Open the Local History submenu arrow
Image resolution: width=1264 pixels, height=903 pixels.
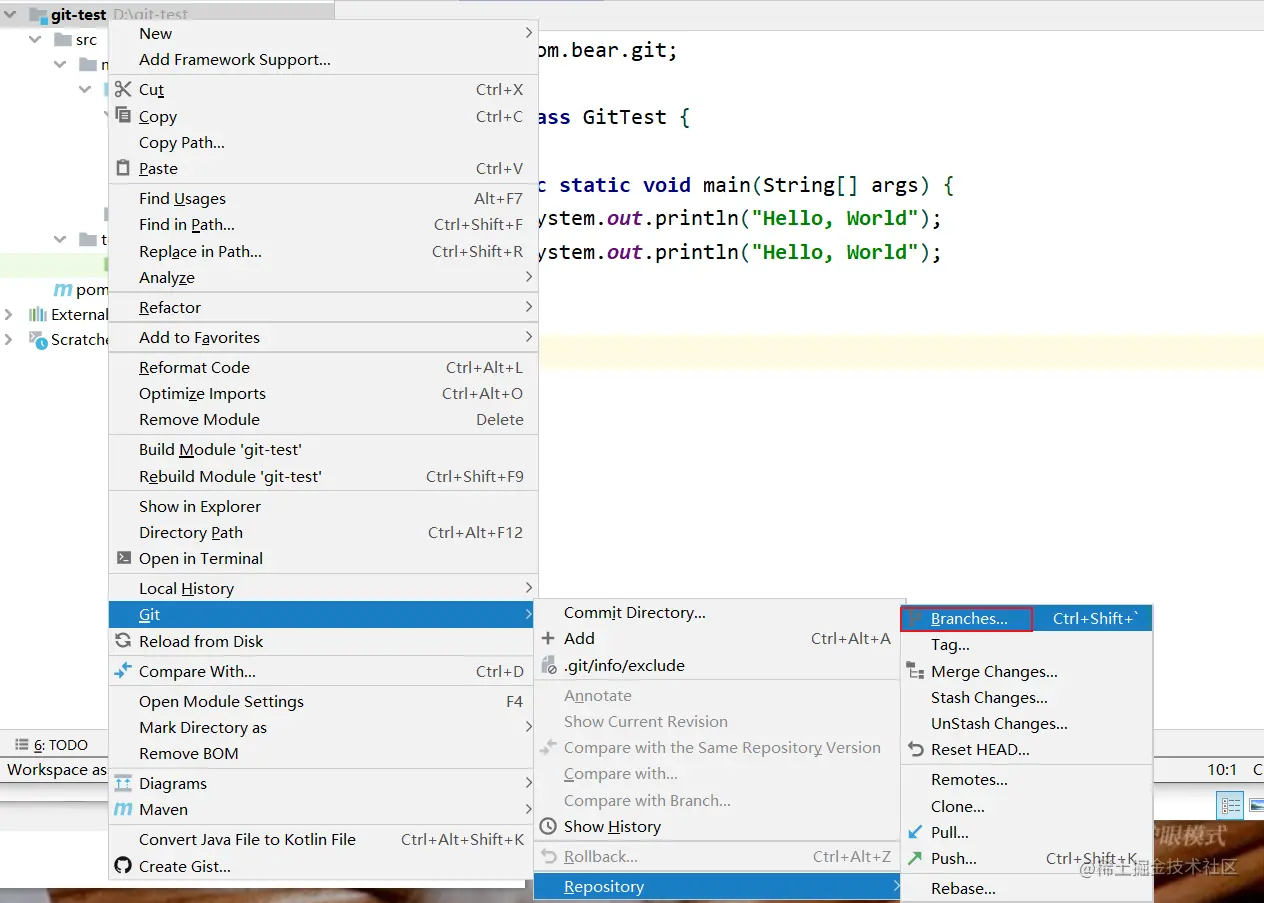pos(529,588)
